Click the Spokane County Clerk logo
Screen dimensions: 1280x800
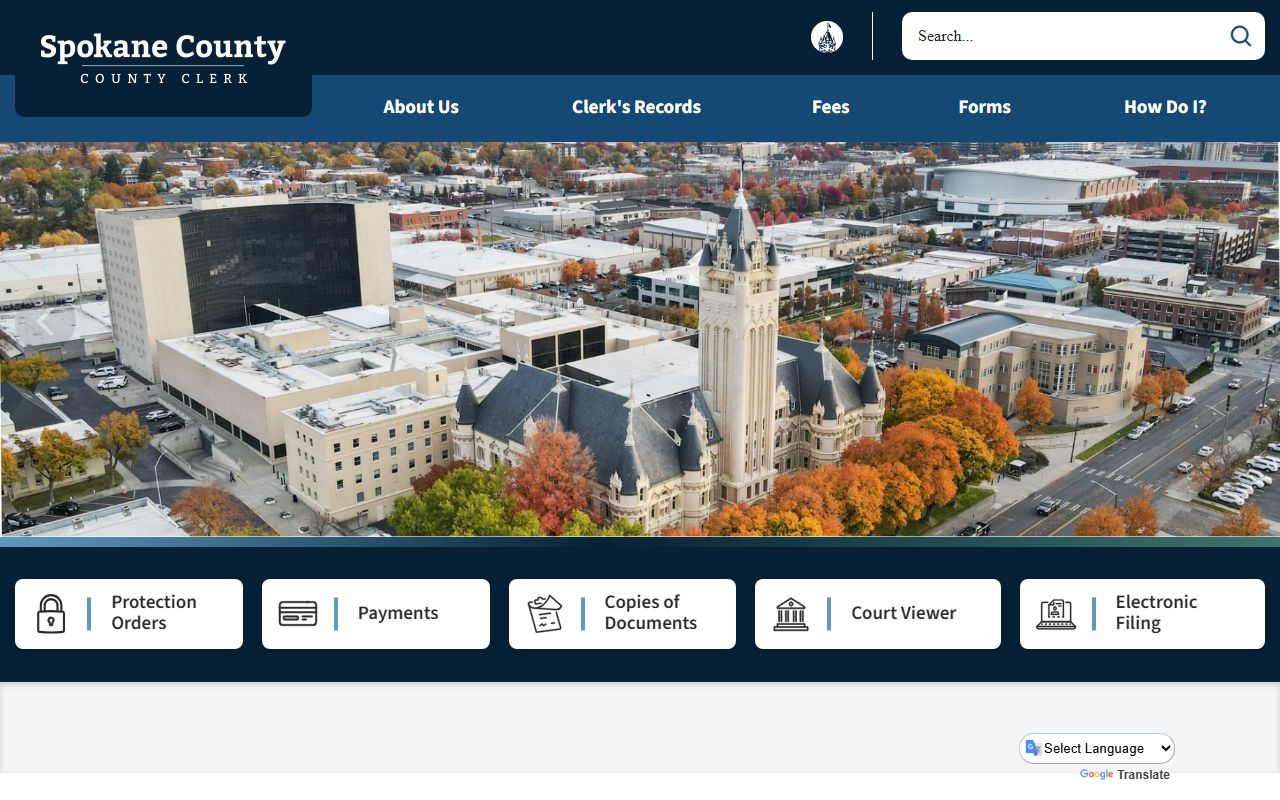point(163,58)
